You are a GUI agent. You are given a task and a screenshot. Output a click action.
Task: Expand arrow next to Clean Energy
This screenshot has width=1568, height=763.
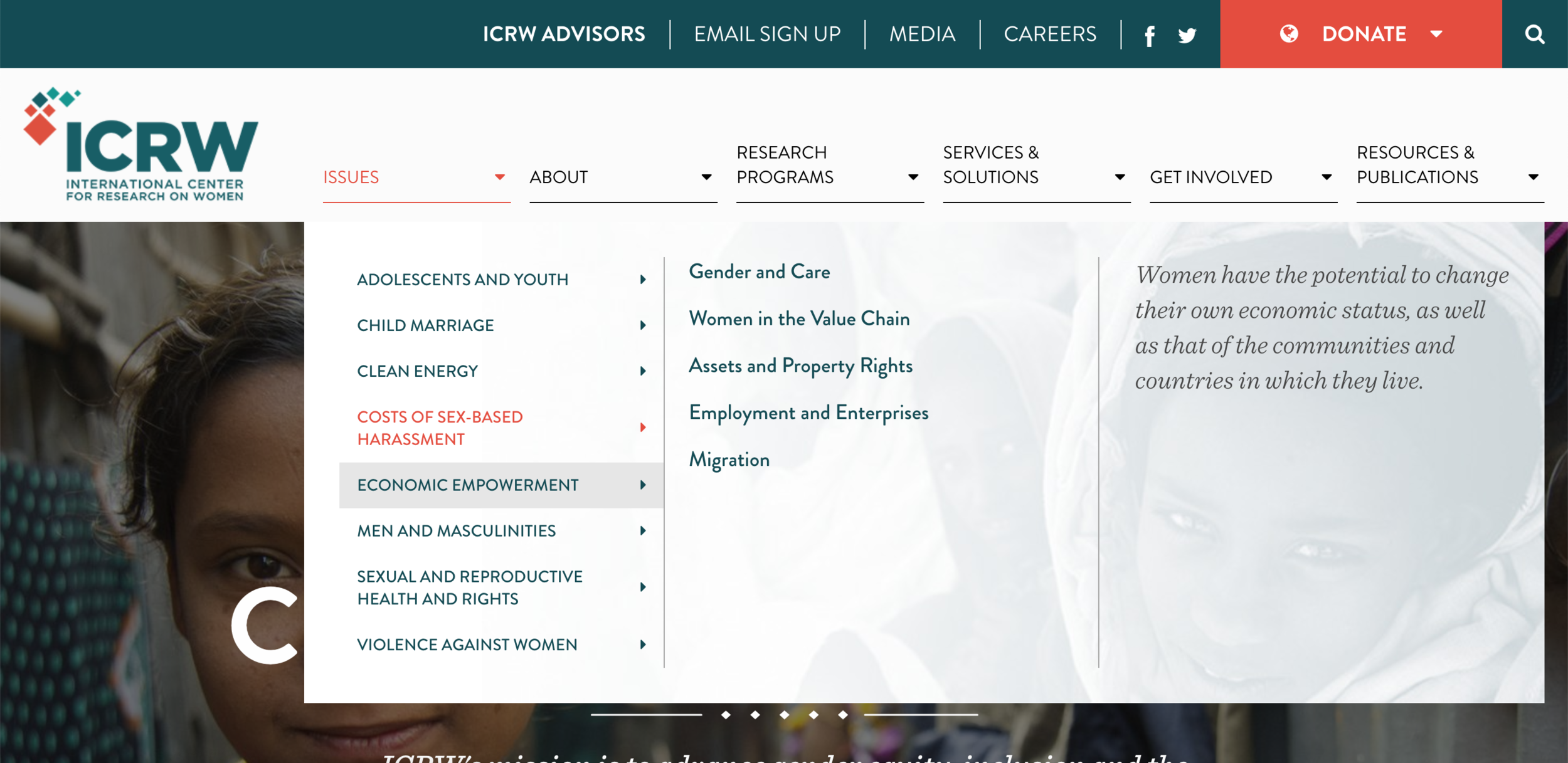643,371
